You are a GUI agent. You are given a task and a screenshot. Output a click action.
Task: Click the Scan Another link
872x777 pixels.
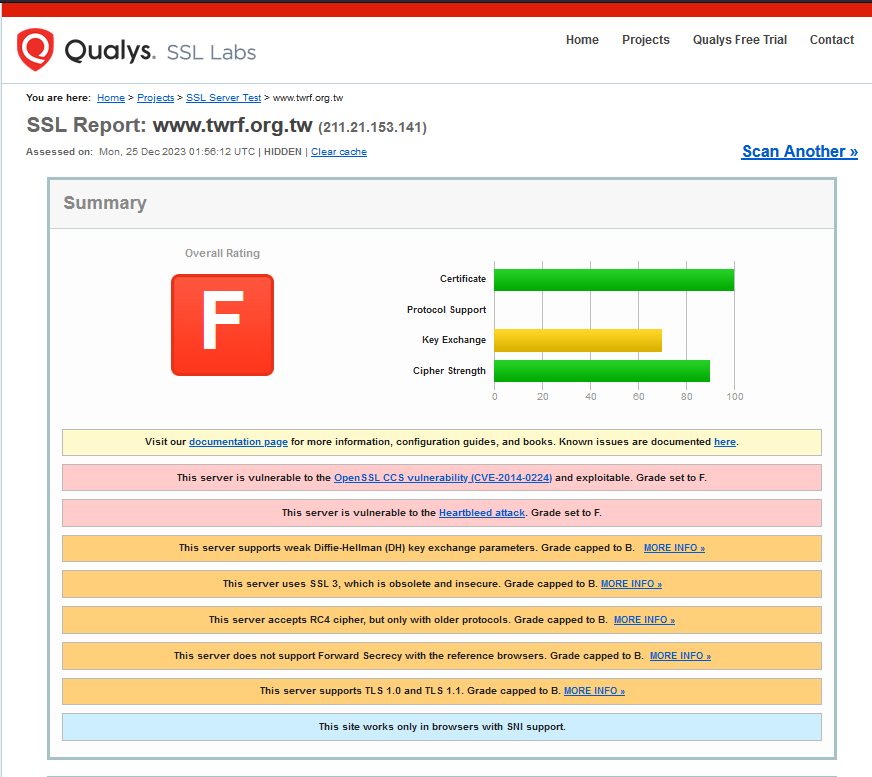point(799,151)
